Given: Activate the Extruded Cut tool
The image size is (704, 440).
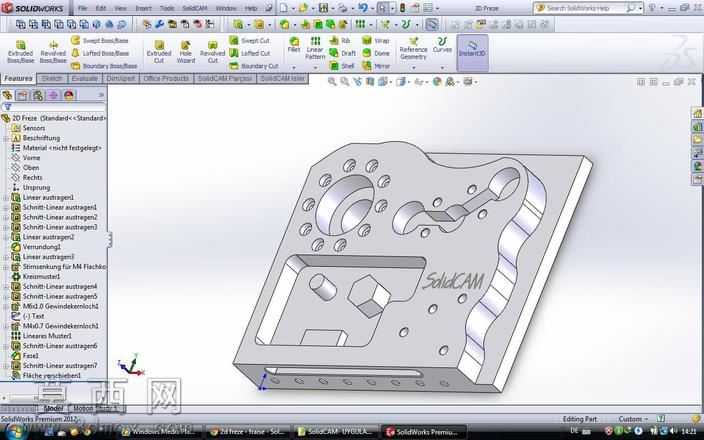Looking at the screenshot, I should [x=159, y=52].
